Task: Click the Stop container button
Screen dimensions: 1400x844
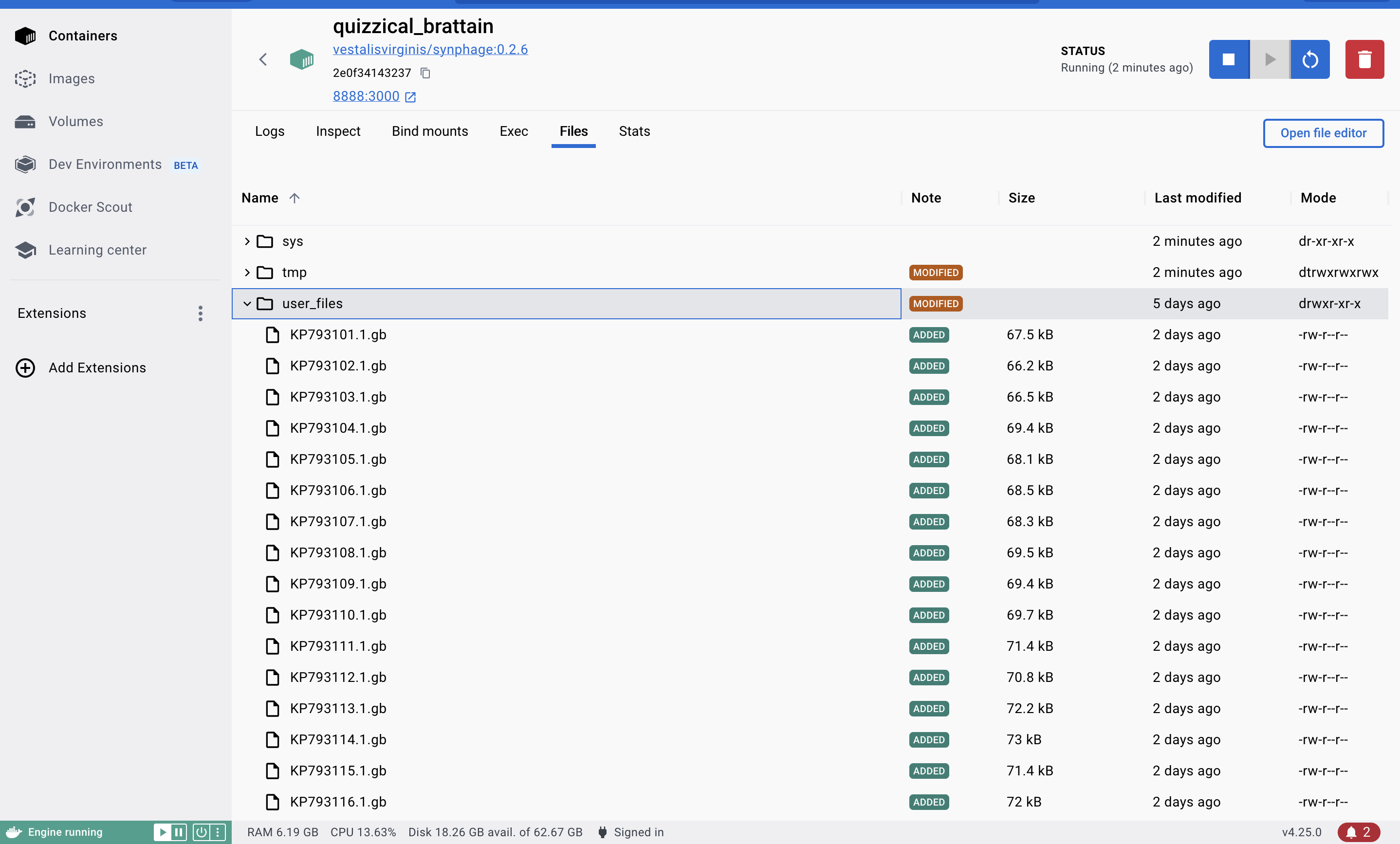Action: pyautogui.click(x=1228, y=59)
